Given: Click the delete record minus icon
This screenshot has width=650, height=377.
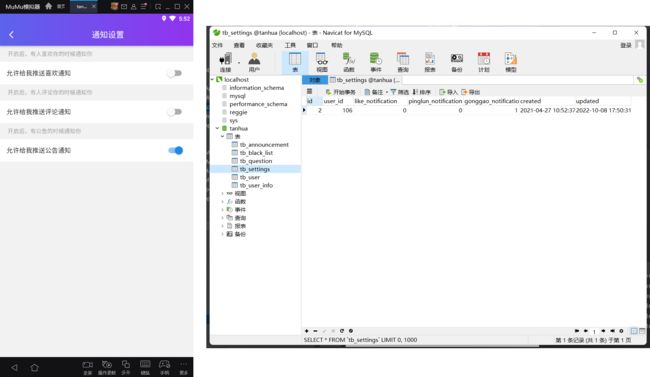Looking at the screenshot, I should 315,331.
